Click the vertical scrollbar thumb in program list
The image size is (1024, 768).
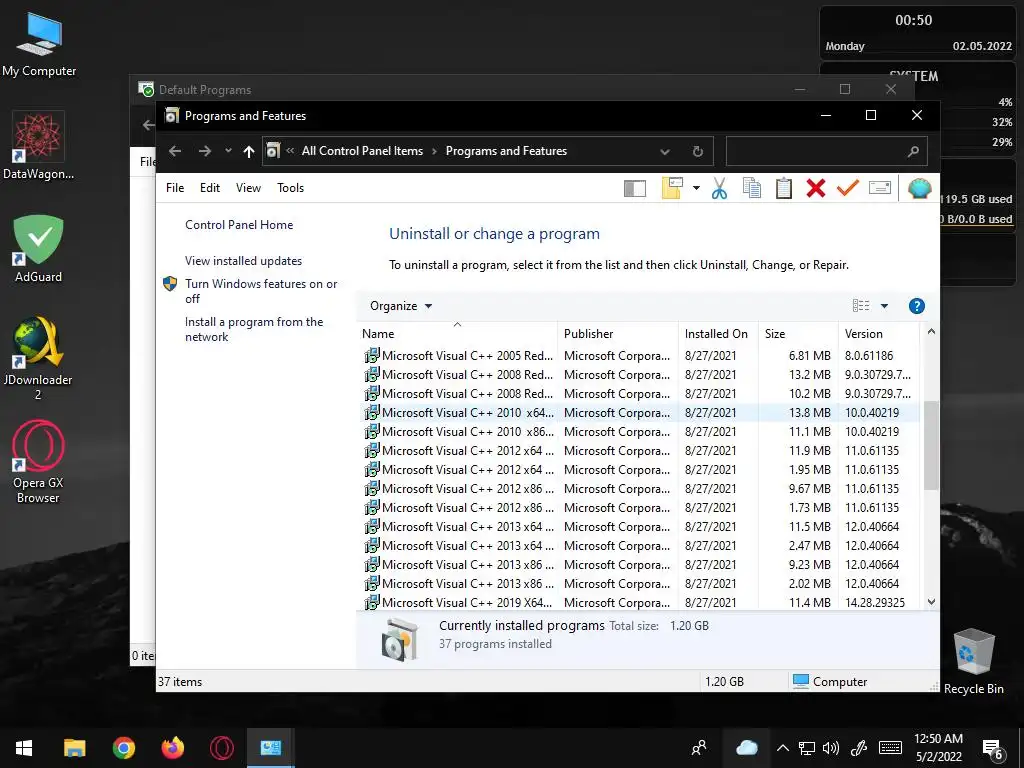[931, 445]
